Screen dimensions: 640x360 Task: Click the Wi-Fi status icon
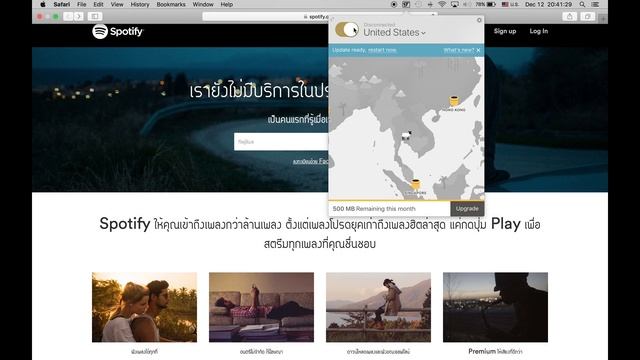pyautogui.click(x=442, y=4)
